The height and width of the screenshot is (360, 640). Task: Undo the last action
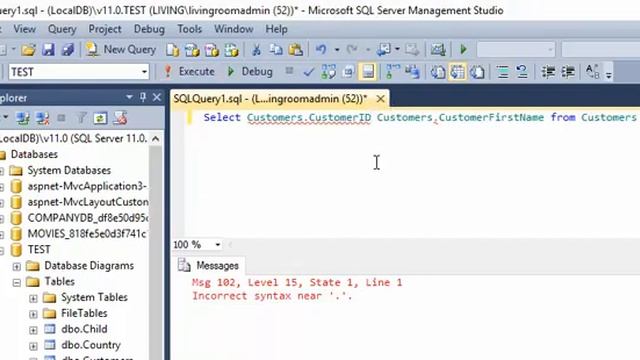(x=321, y=50)
